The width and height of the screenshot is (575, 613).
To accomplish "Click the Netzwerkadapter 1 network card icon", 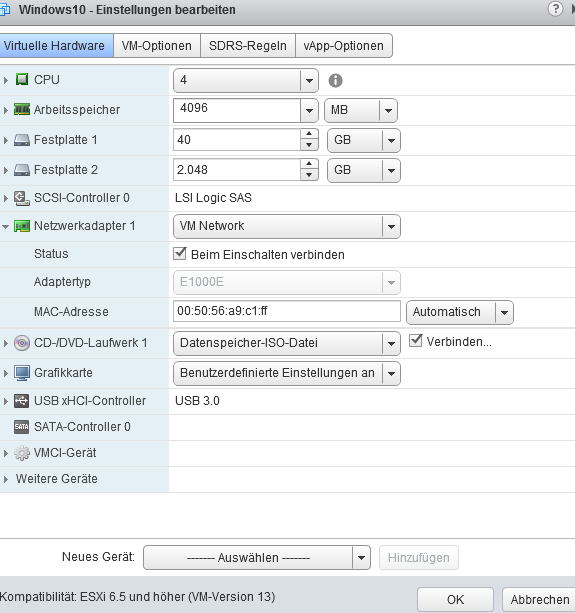I will [22, 226].
